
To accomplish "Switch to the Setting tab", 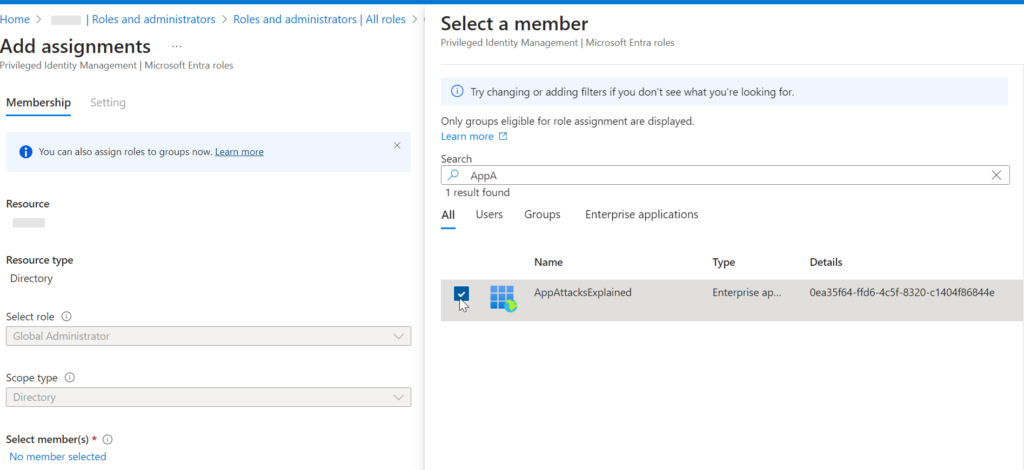I will pyautogui.click(x=108, y=102).
